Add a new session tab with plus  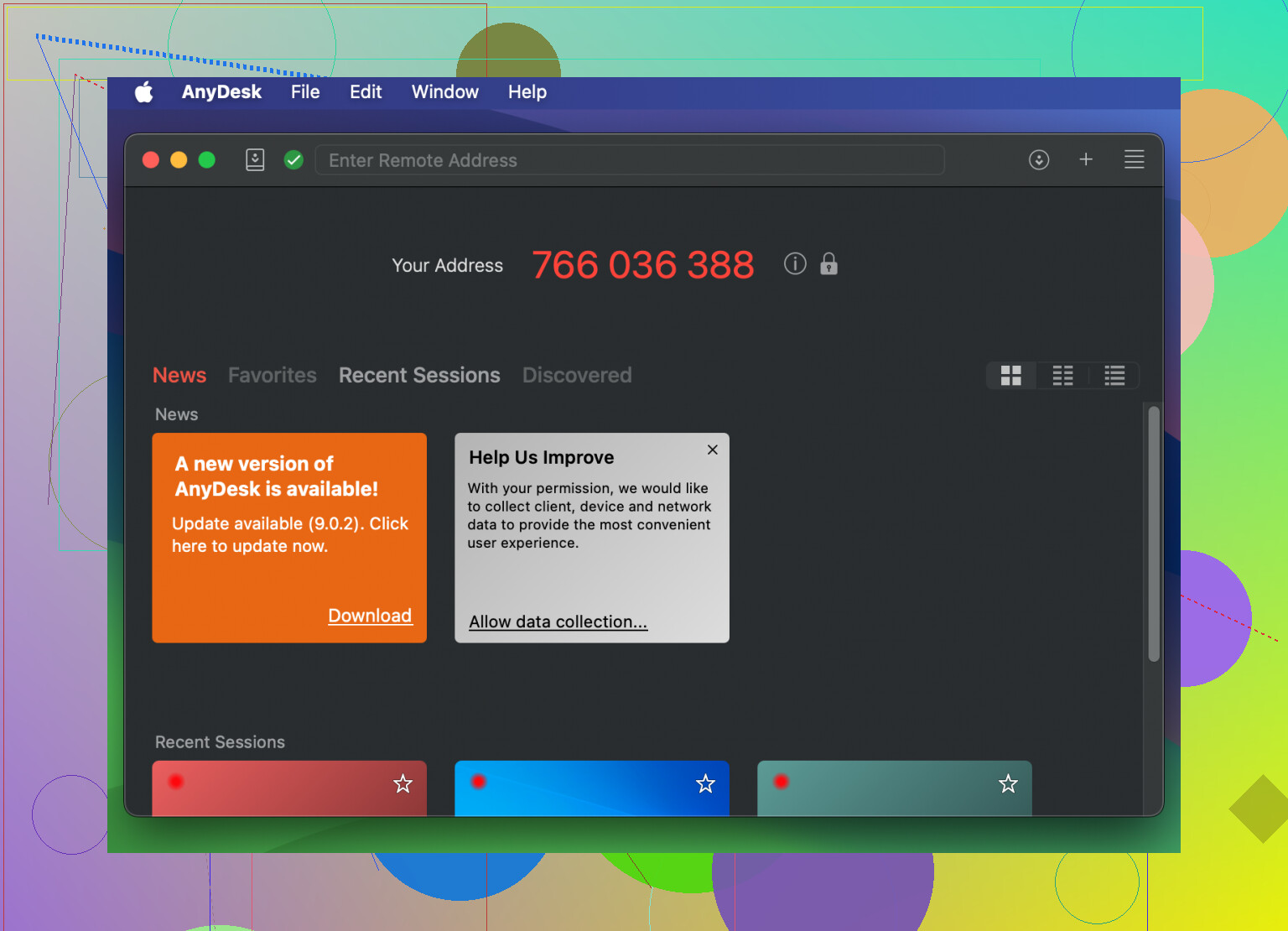point(1086,159)
